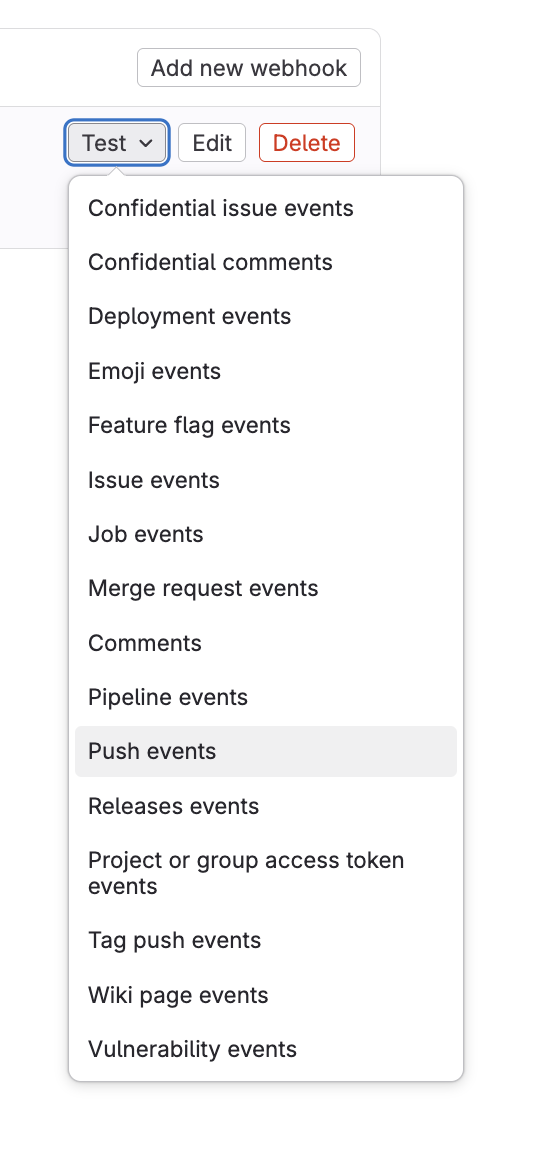Select Feature flag events

pos(266,425)
